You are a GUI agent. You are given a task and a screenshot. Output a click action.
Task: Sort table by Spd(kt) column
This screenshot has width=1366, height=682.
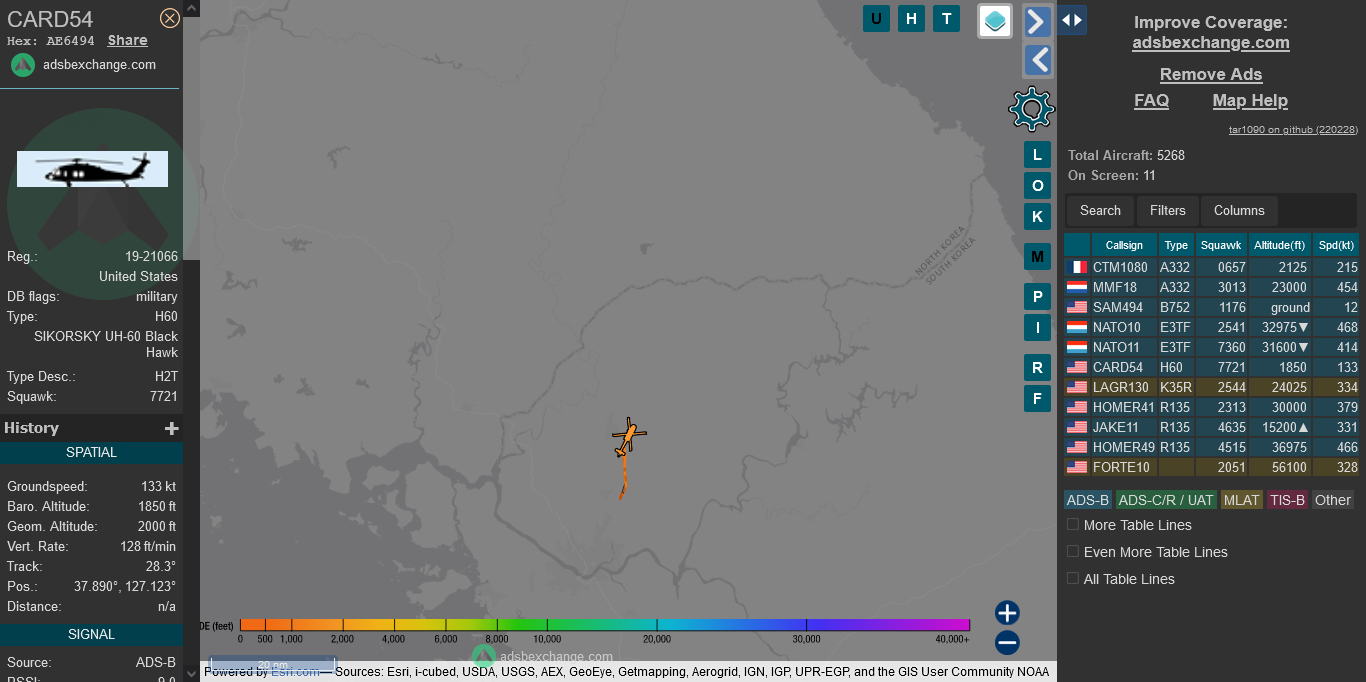tap(1336, 245)
